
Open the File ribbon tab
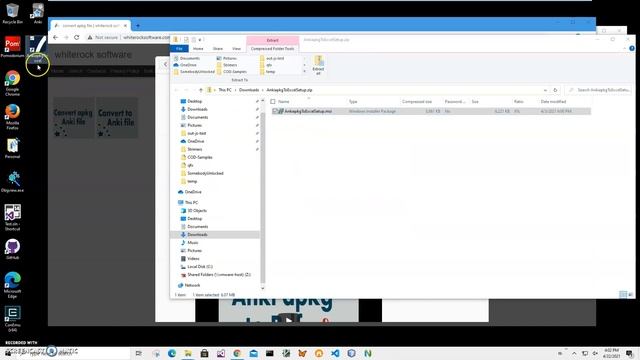[179, 49]
